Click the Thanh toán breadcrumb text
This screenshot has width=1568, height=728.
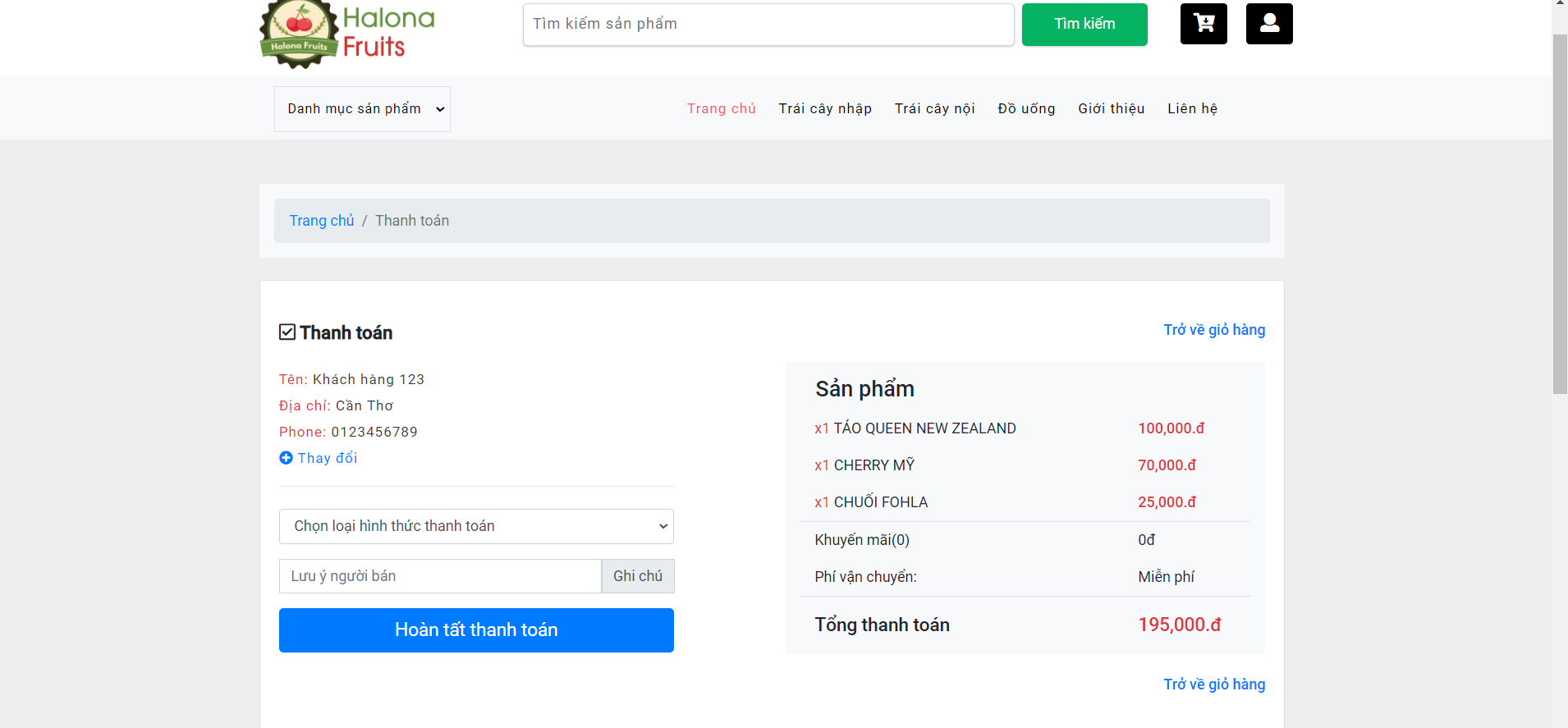[412, 221]
